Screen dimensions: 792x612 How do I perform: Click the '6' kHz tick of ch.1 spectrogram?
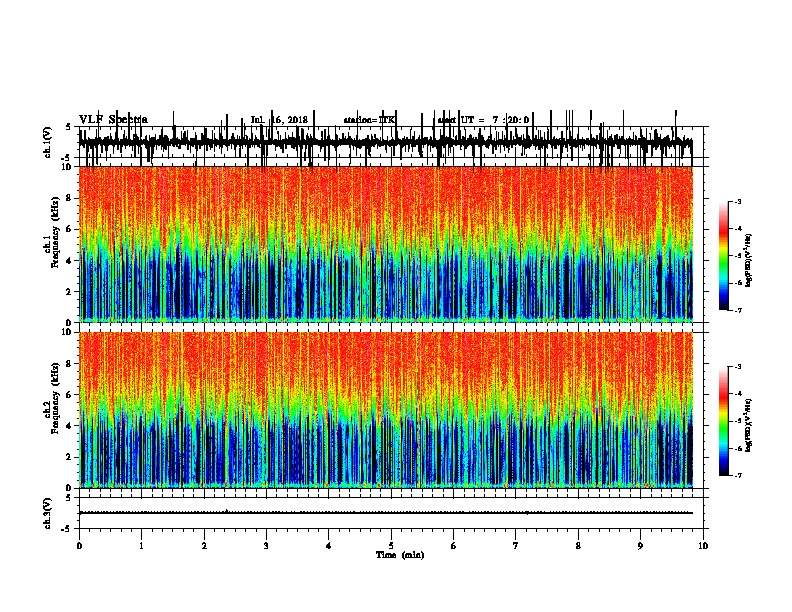coord(70,229)
